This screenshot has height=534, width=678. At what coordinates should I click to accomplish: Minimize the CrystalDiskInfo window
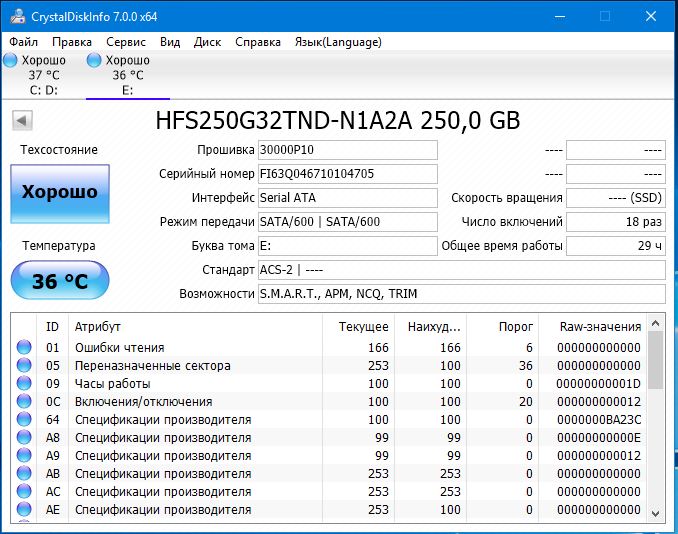pyautogui.click(x=560, y=16)
